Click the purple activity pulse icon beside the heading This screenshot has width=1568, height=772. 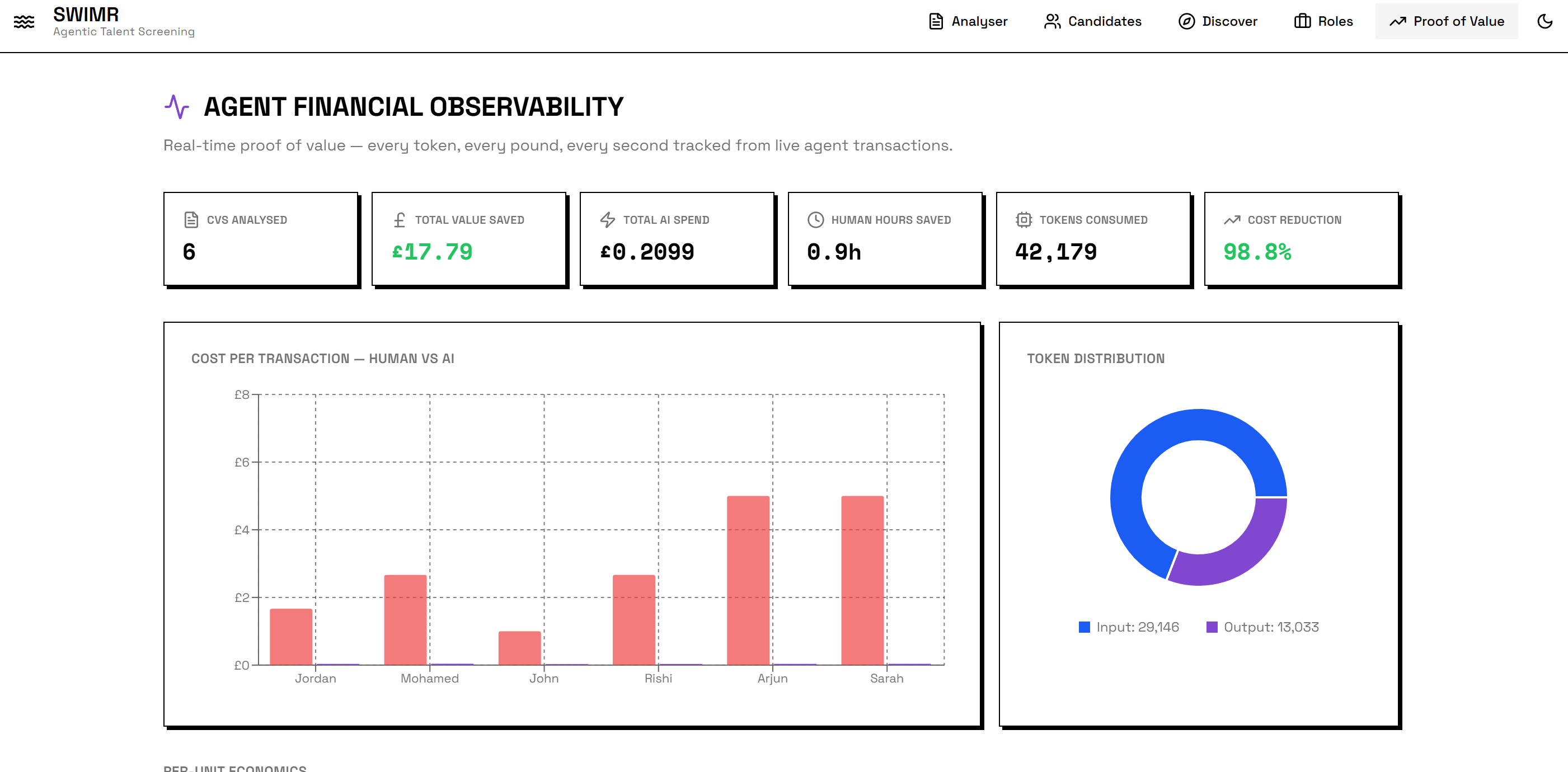176,107
